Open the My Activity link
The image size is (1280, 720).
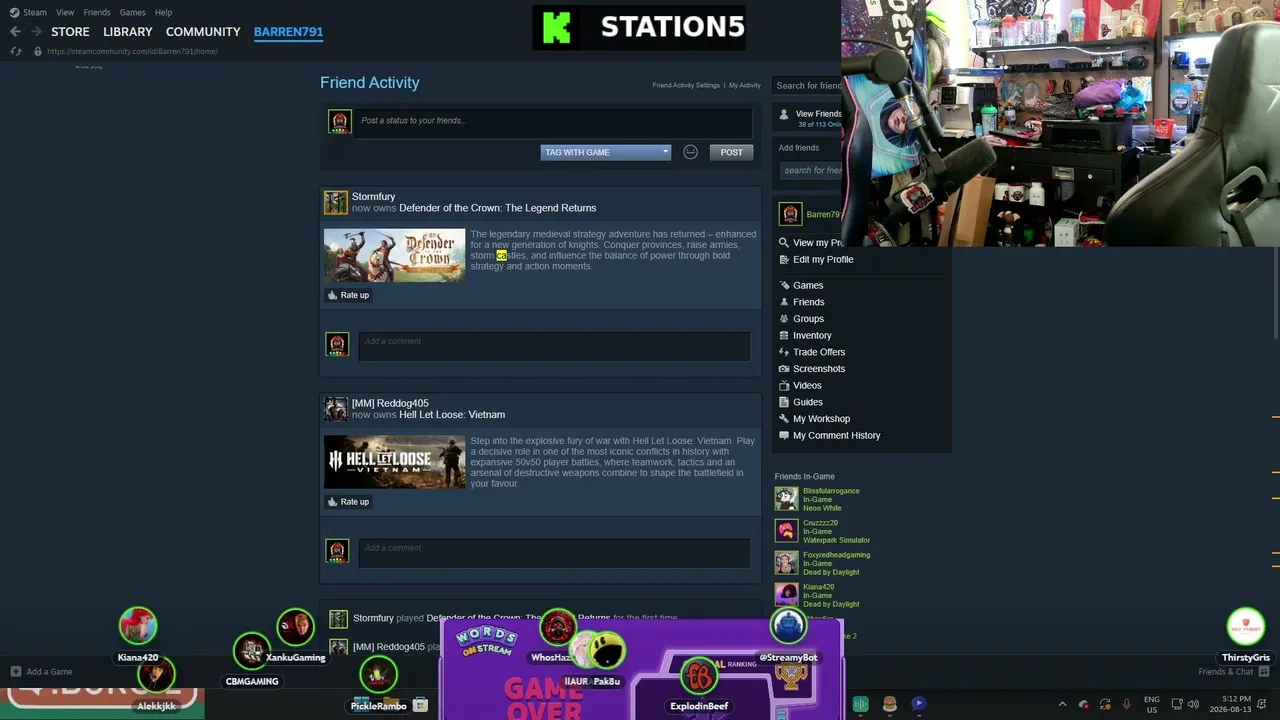(745, 85)
